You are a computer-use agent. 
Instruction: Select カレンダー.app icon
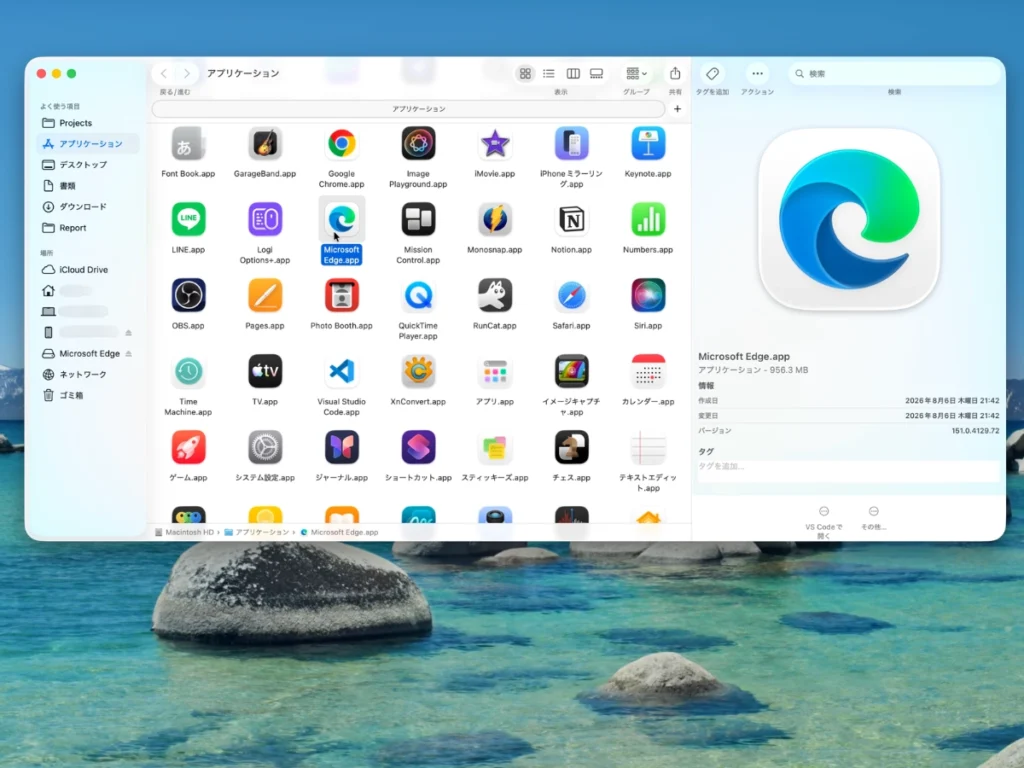coord(648,372)
